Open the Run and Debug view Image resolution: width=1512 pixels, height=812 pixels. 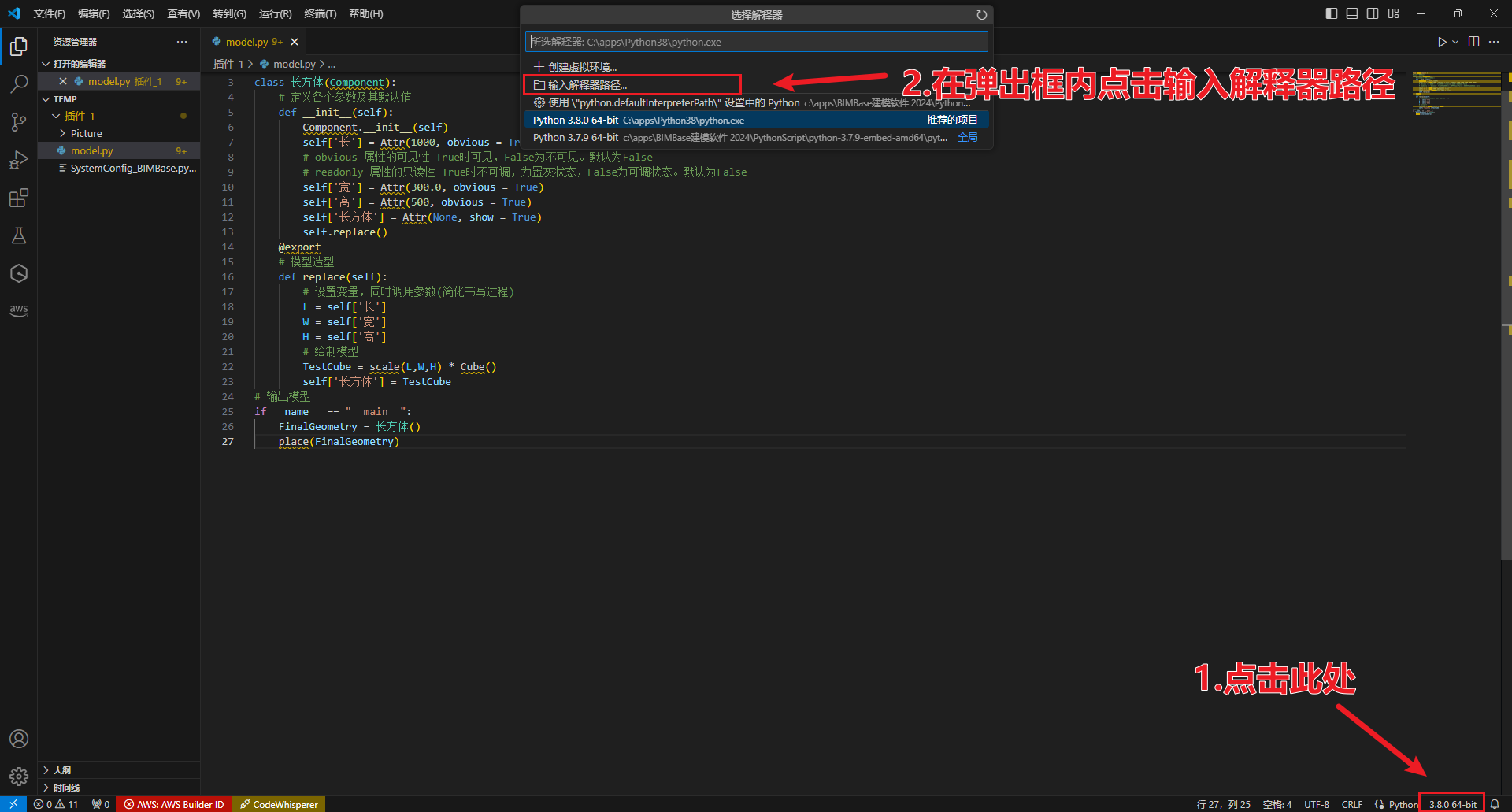point(19,160)
